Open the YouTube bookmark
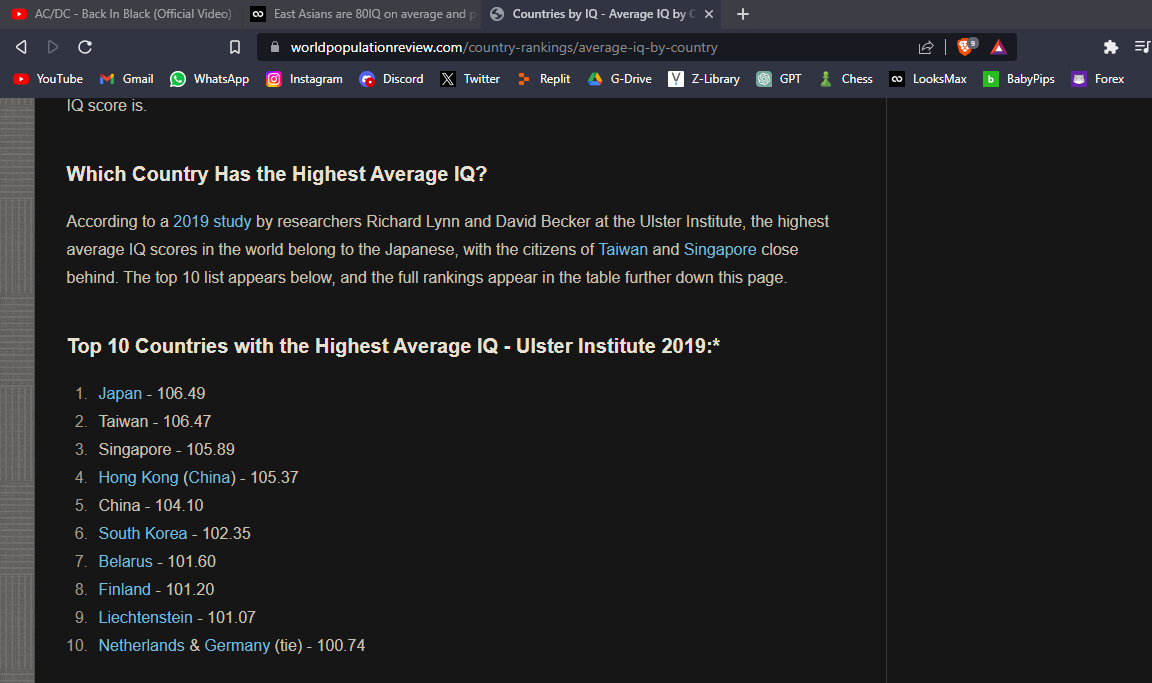The image size is (1152, 683). point(48,79)
